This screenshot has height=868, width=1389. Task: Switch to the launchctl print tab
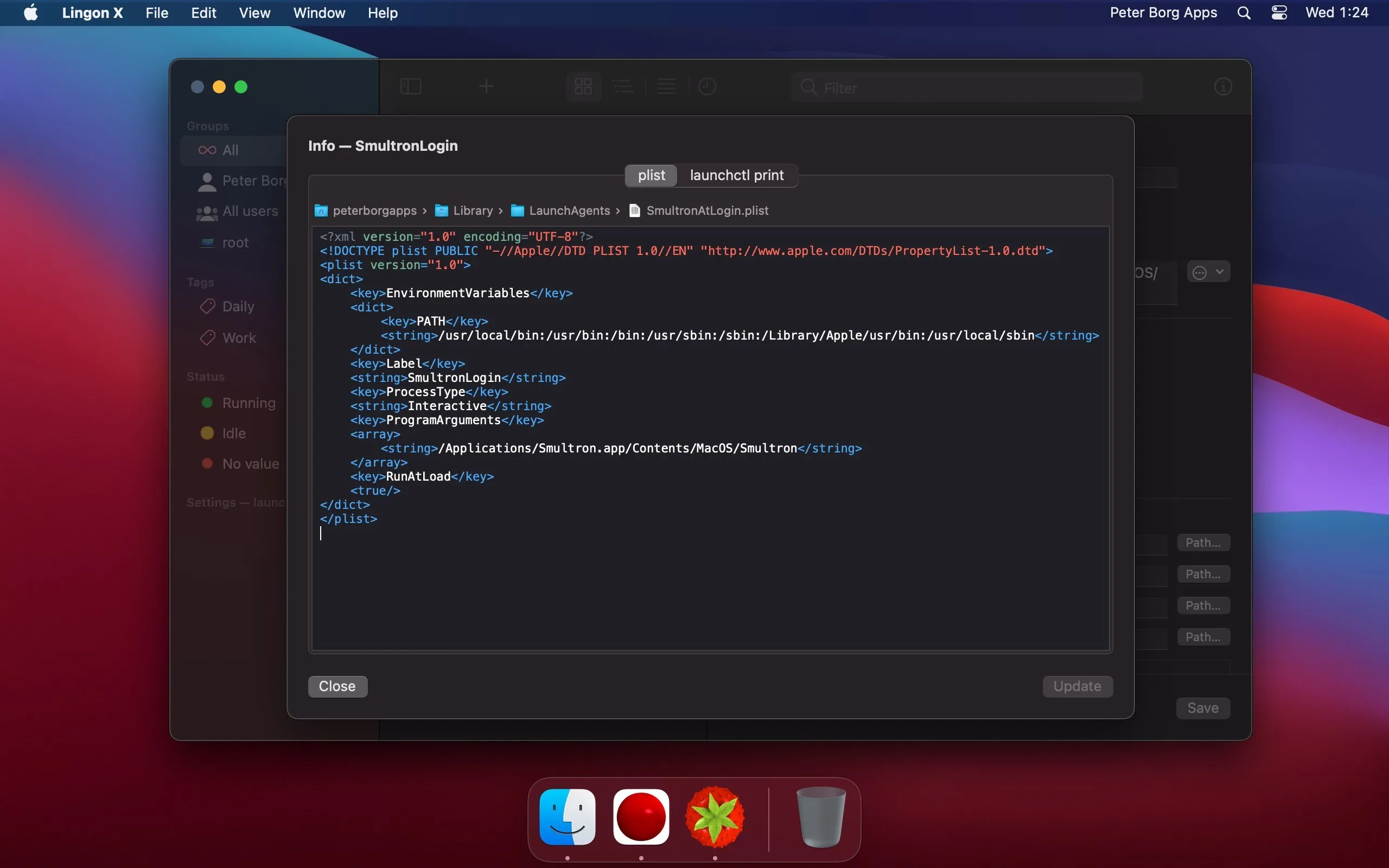736,175
